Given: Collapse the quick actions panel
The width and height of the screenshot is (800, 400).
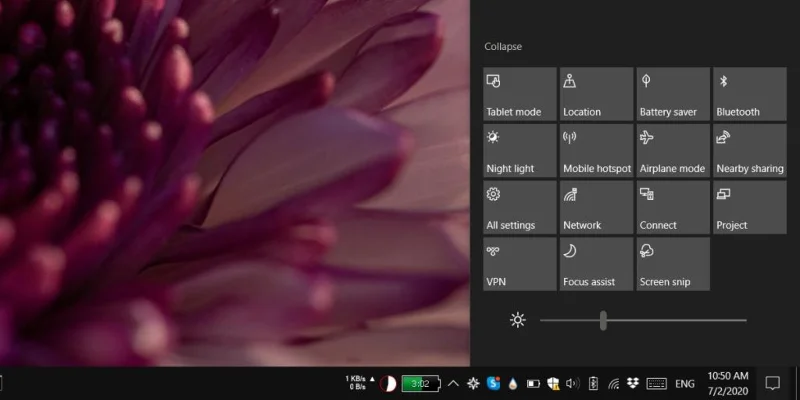Looking at the screenshot, I should click(x=503, y=46).
